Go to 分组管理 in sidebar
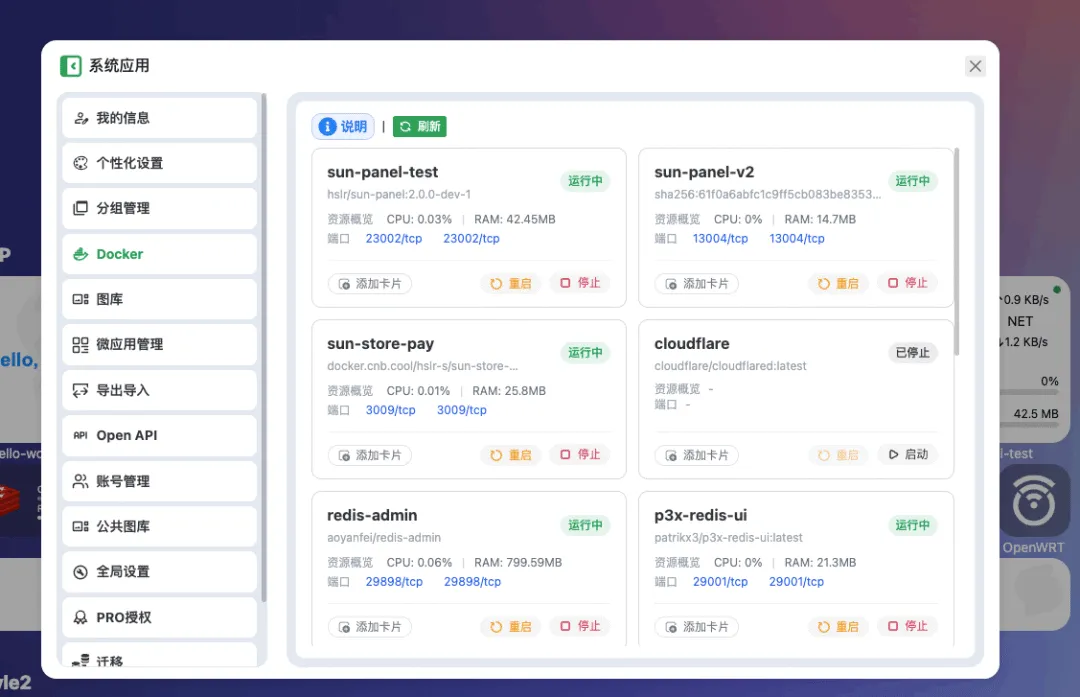Viewport: 1080px width, 697px height. tap(159, 208)
